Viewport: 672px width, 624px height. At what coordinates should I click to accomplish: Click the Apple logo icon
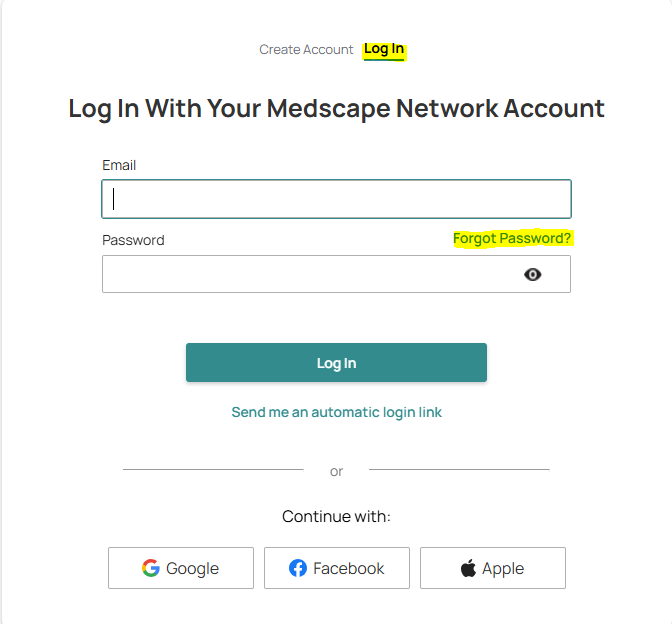(x=468, y=568)
